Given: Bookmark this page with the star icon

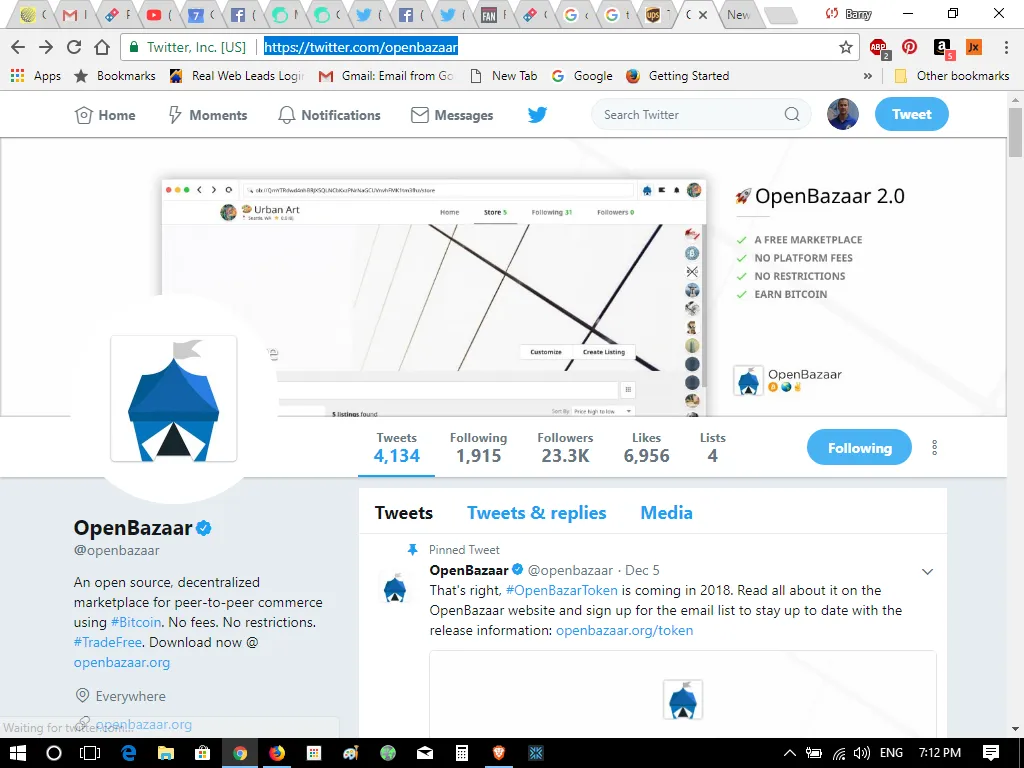Looking at the screenshot, I should 846,47.
